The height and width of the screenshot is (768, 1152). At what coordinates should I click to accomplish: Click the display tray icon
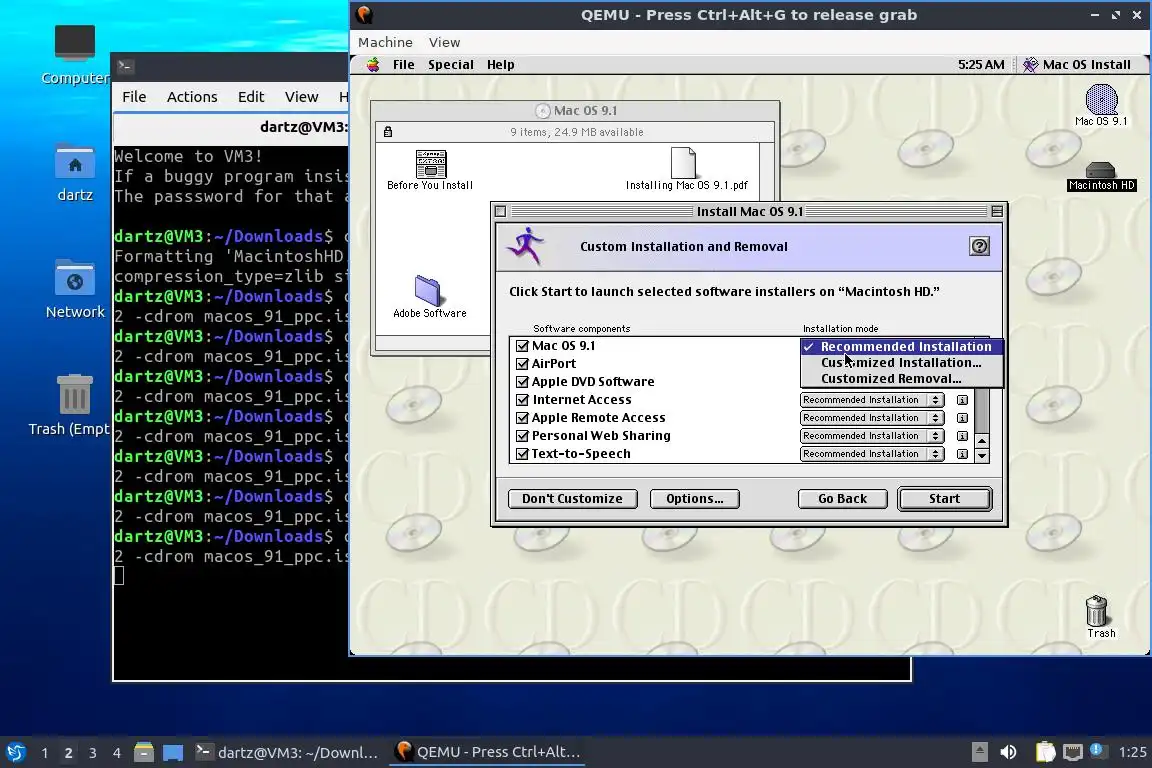[x=1073, y=752]
